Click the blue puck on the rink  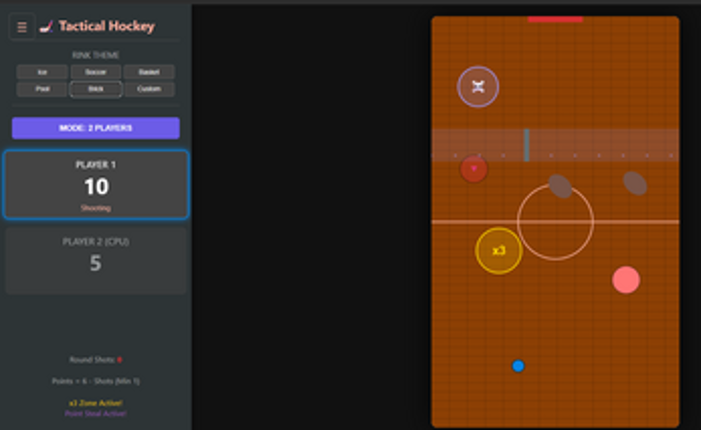click(518, 366)
